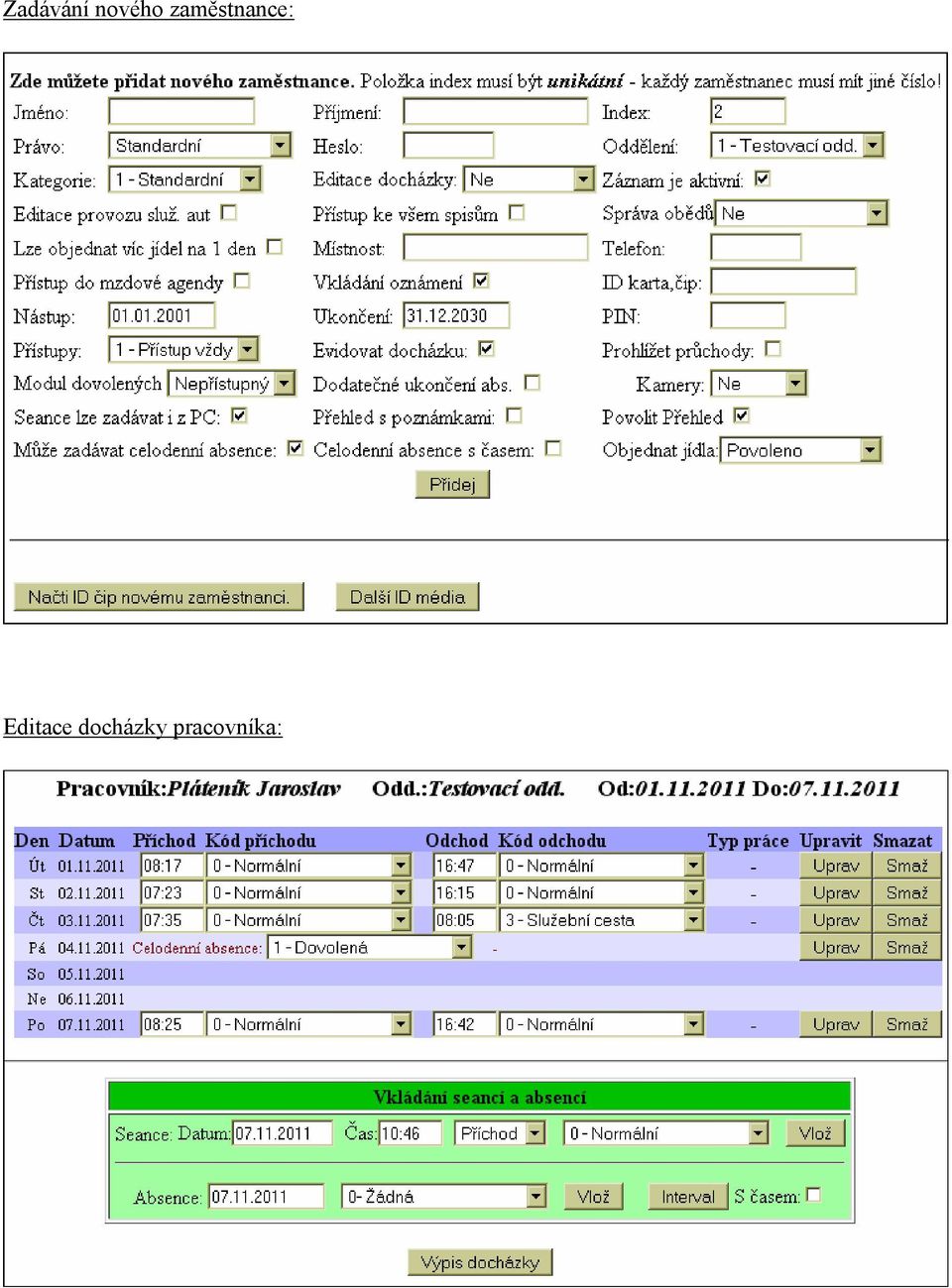The image size is (952, 1288).
Task: Click Další ID média button
Action: click(x=408, y=597)
